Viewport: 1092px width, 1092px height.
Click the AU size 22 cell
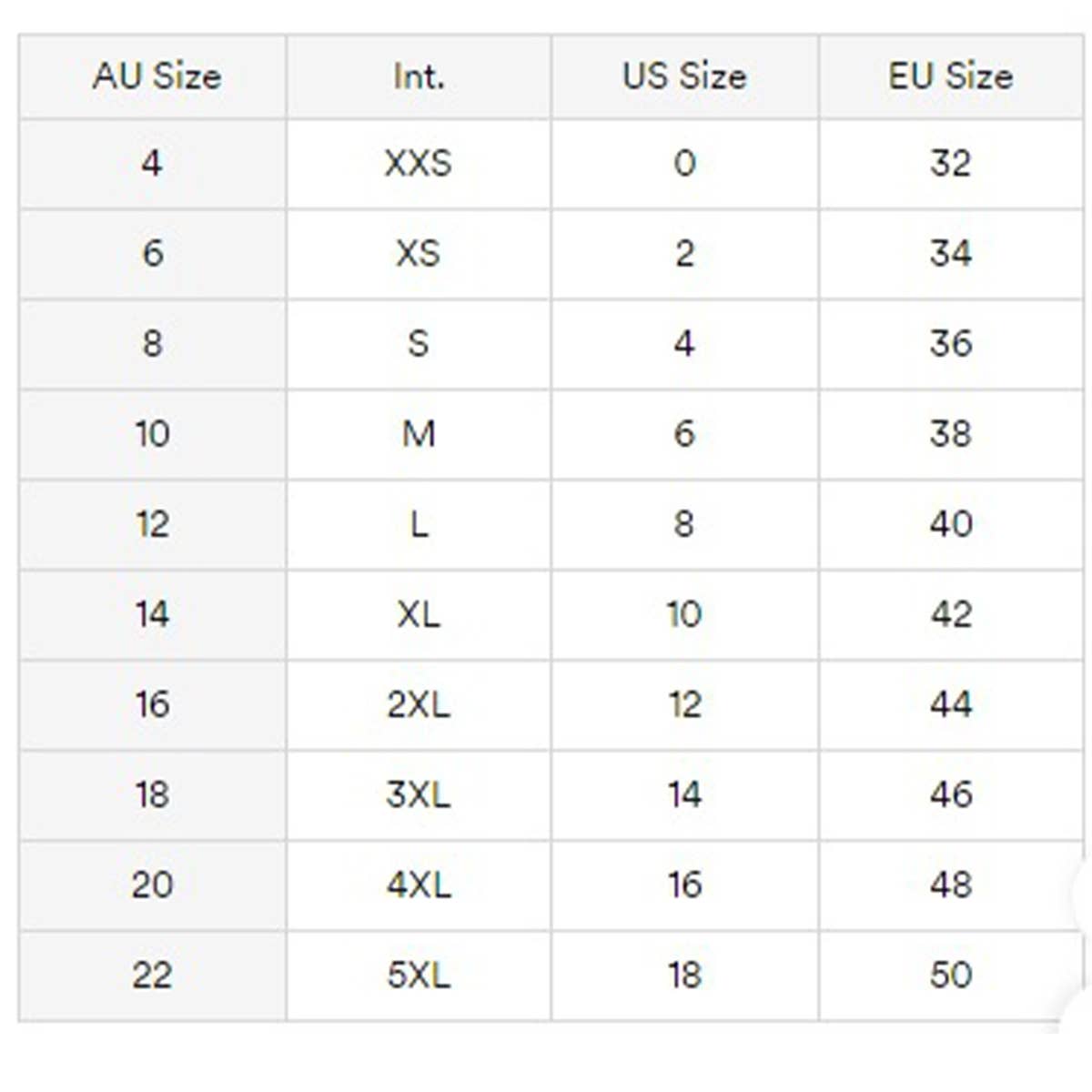pyautogui.click(x=152, y=976)
